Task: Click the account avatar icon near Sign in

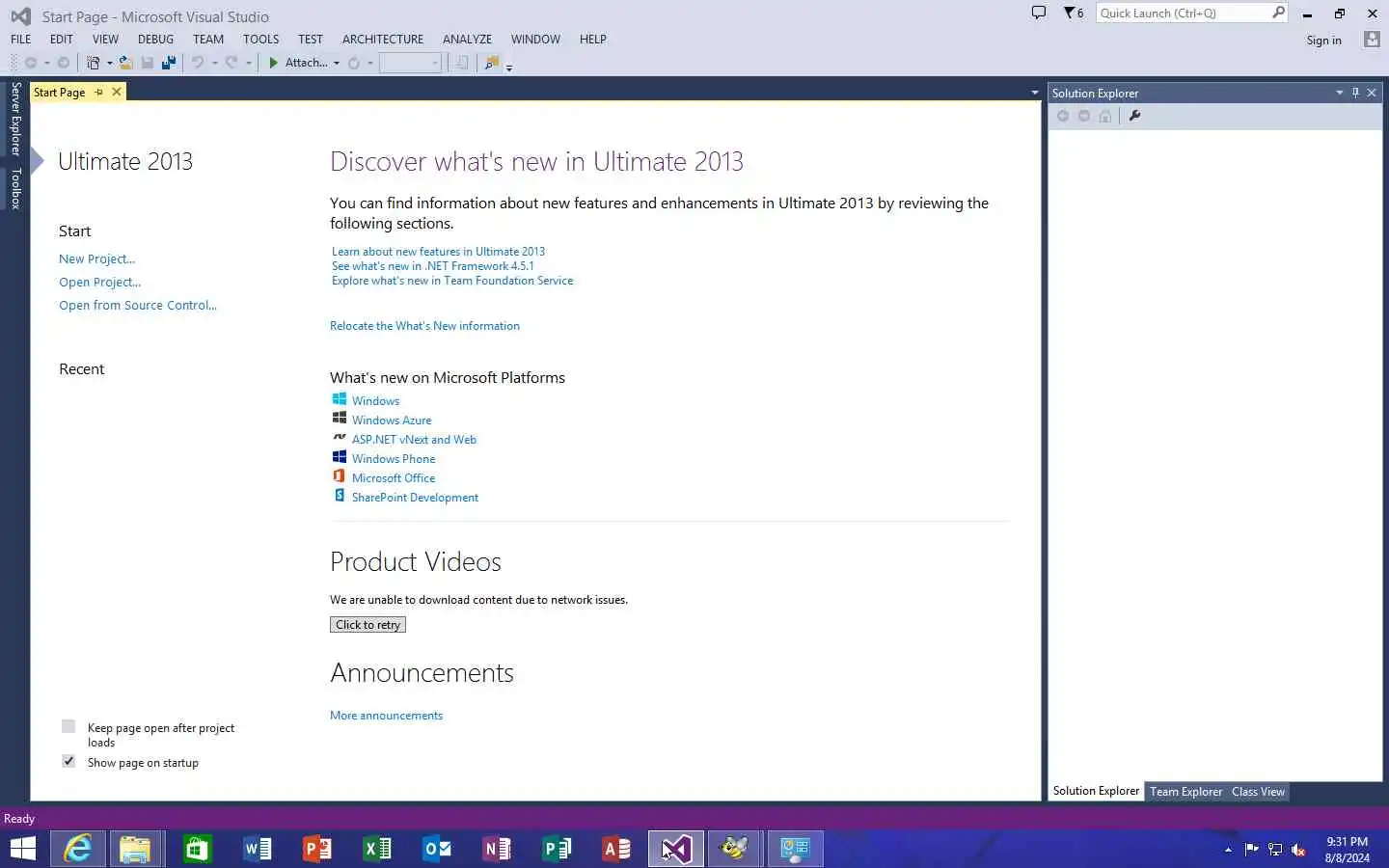Action: (1372, 40)
